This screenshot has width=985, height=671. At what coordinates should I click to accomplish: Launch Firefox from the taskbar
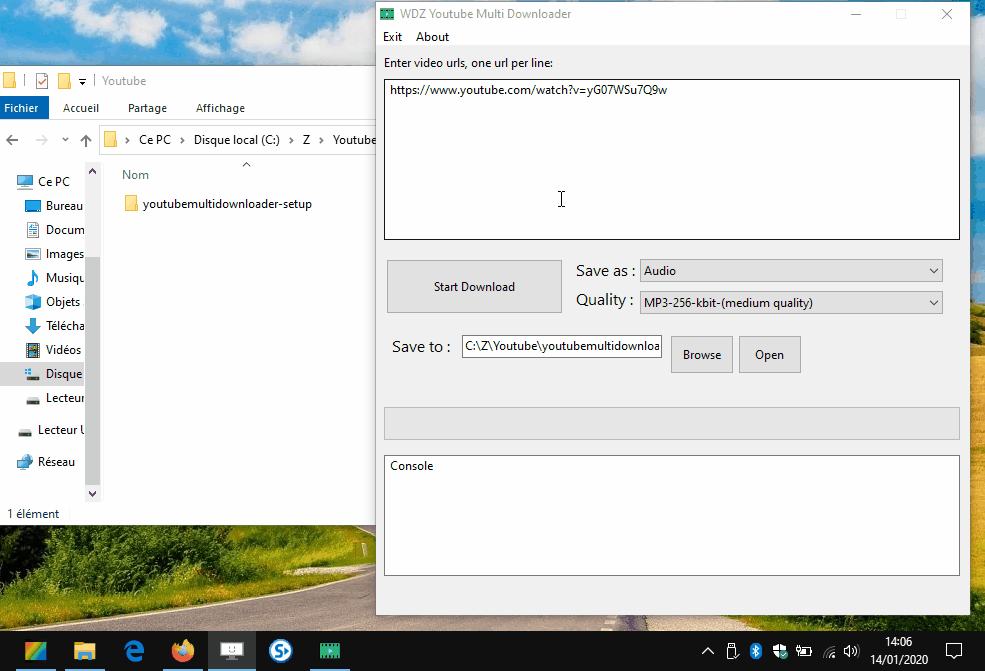[183, 651]
